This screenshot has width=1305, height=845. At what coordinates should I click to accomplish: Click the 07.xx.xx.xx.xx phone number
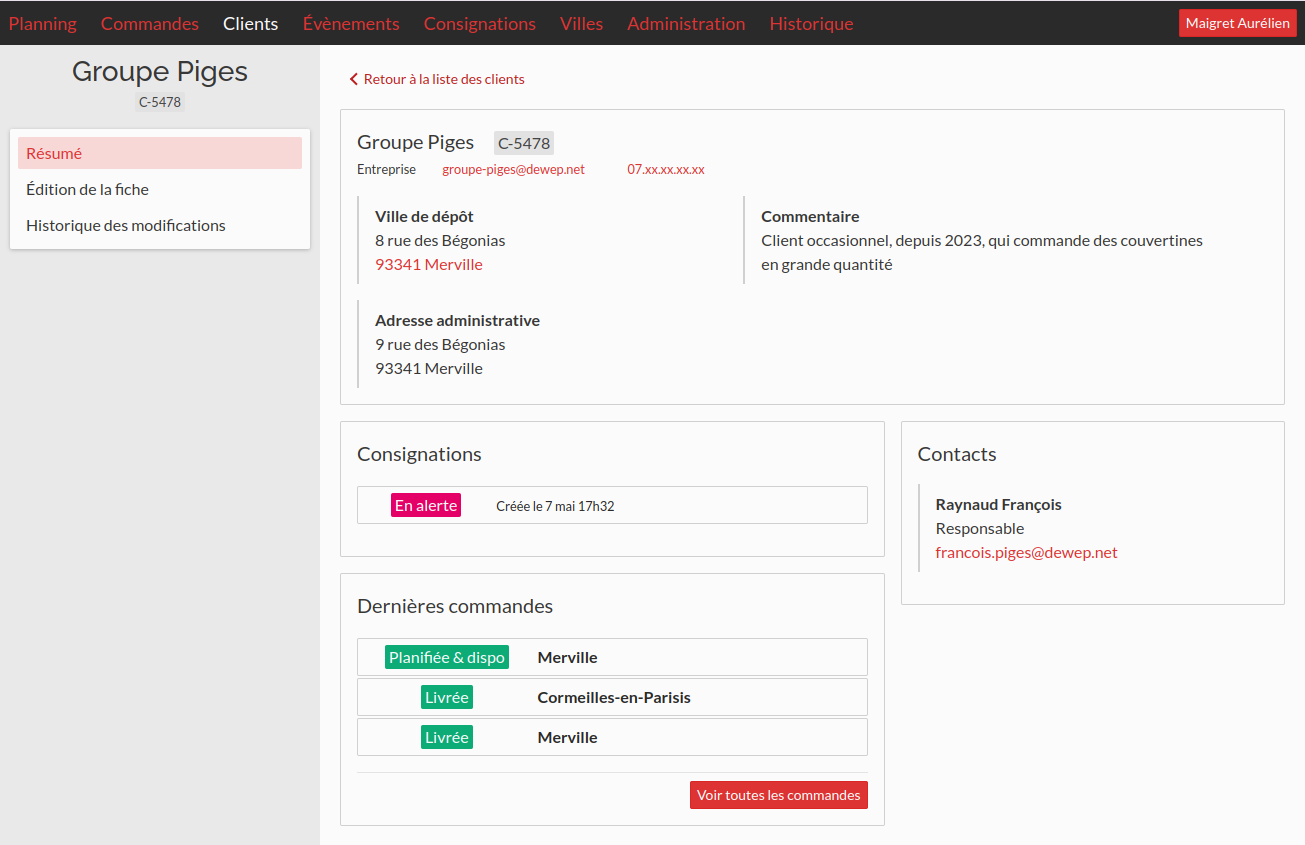click(666, 170)
